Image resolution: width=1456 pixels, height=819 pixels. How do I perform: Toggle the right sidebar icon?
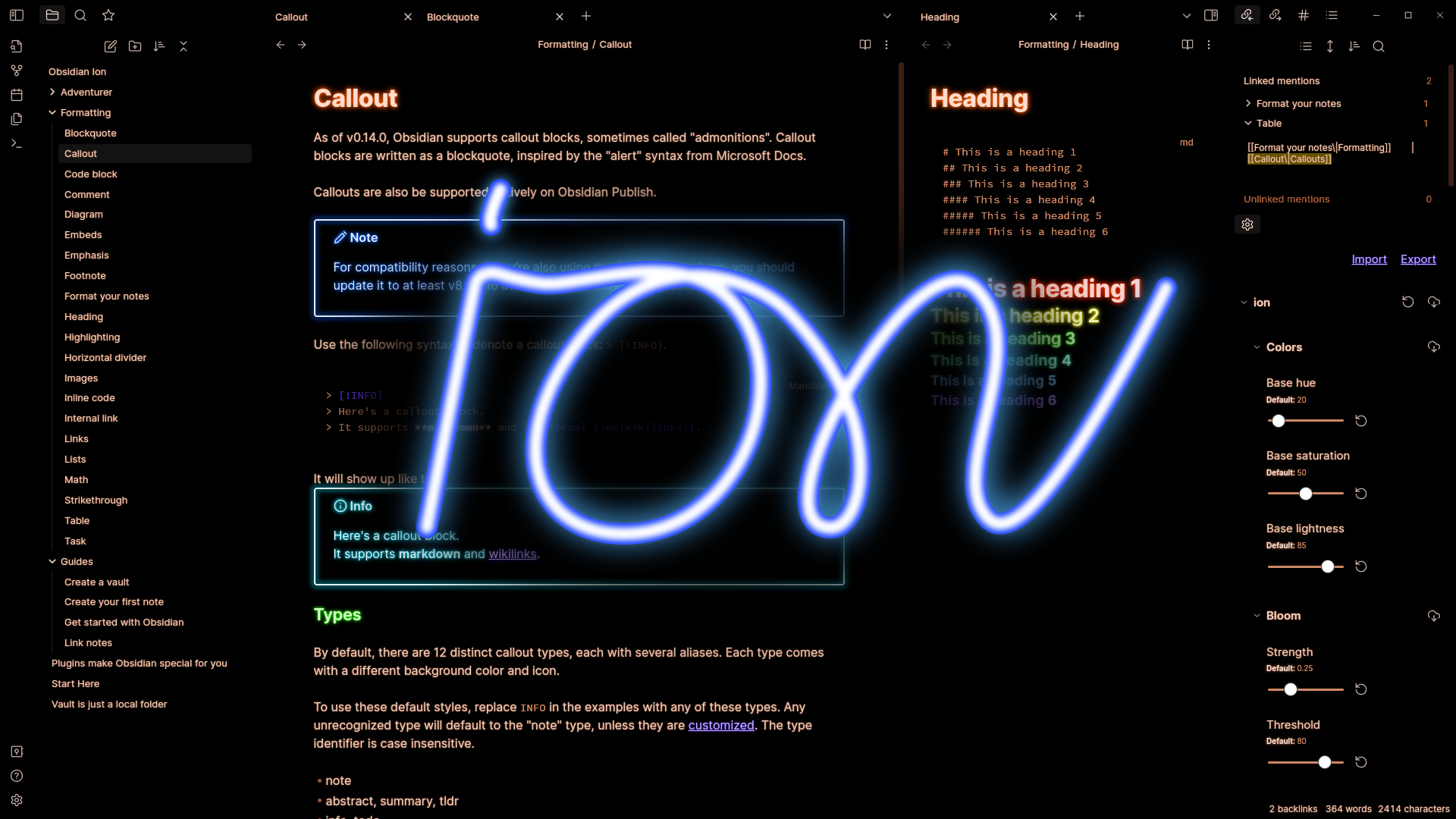tap(1211, 15)
